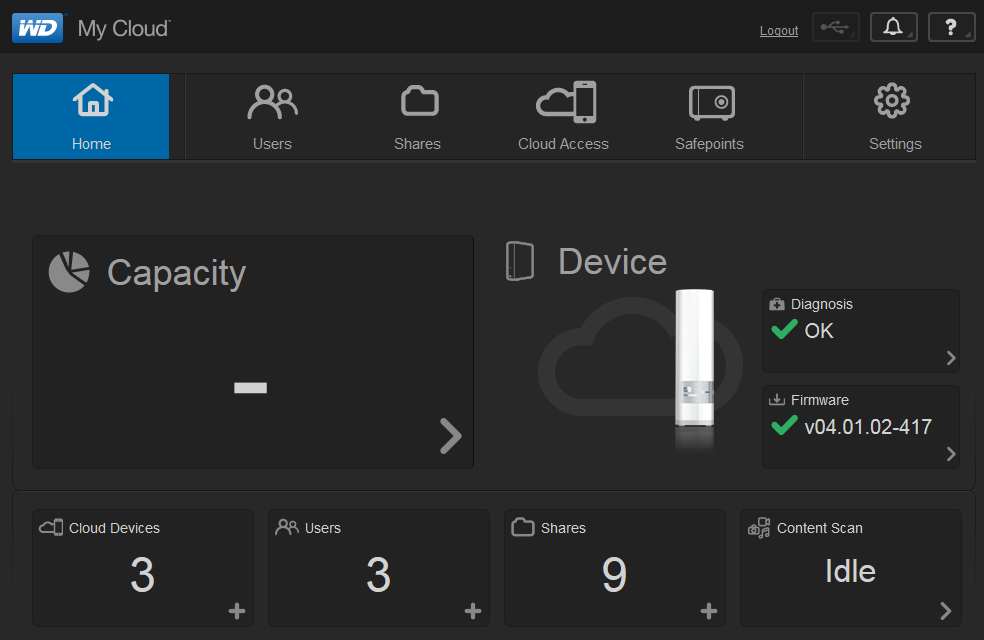
Task: Click the My Cloud title text
Action: (x=124, y=29)
